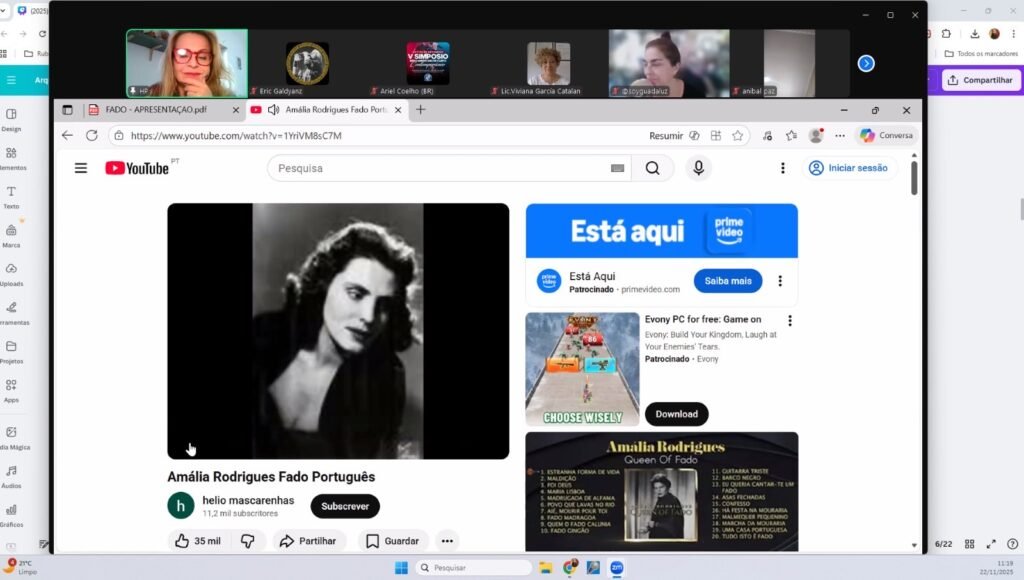Click the YouTube logo
1024x580 pixels.
coord(137,169)
